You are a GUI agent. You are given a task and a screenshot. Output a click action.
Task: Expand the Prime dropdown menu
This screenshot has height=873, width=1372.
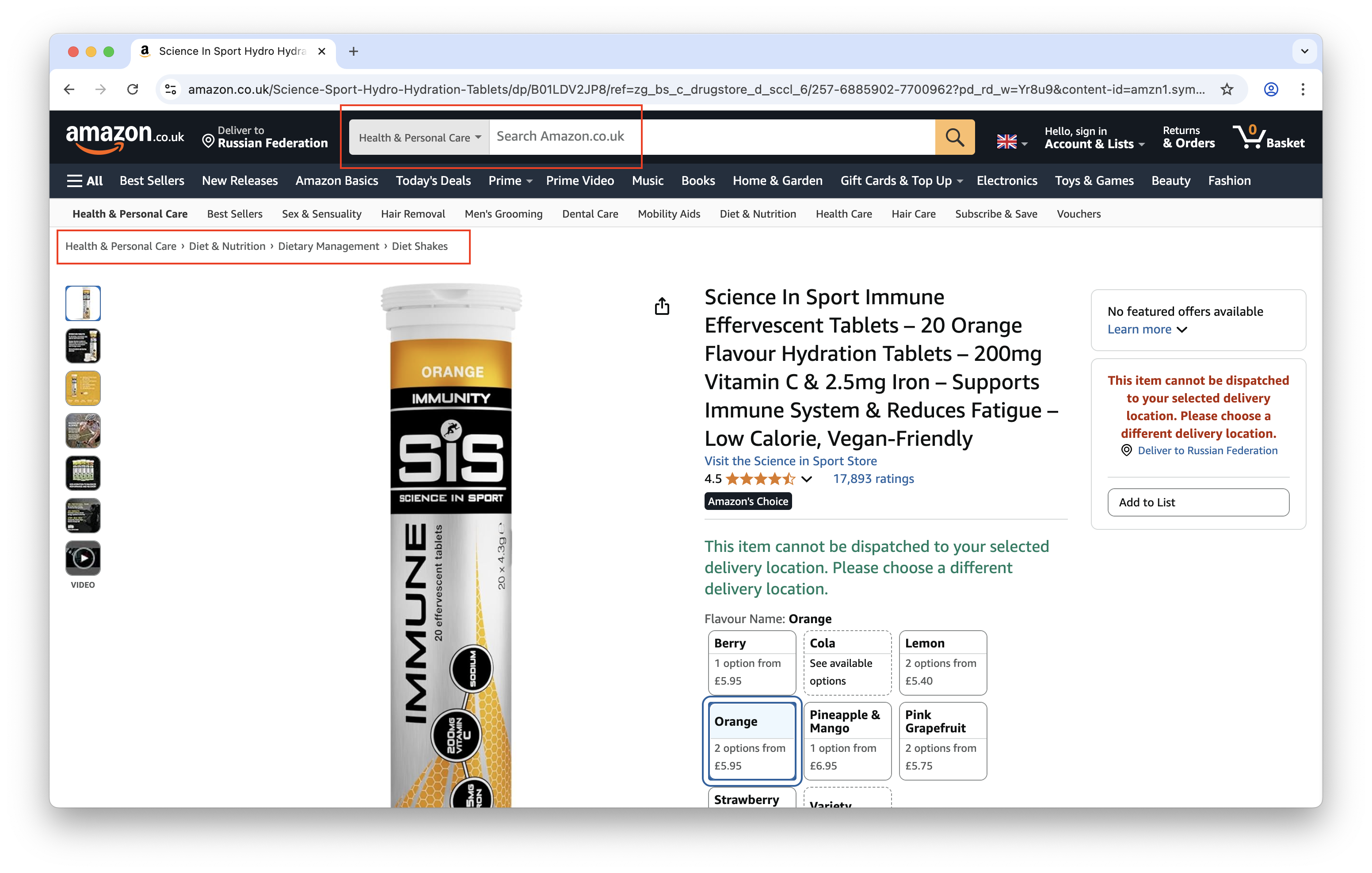click(510, 181)
